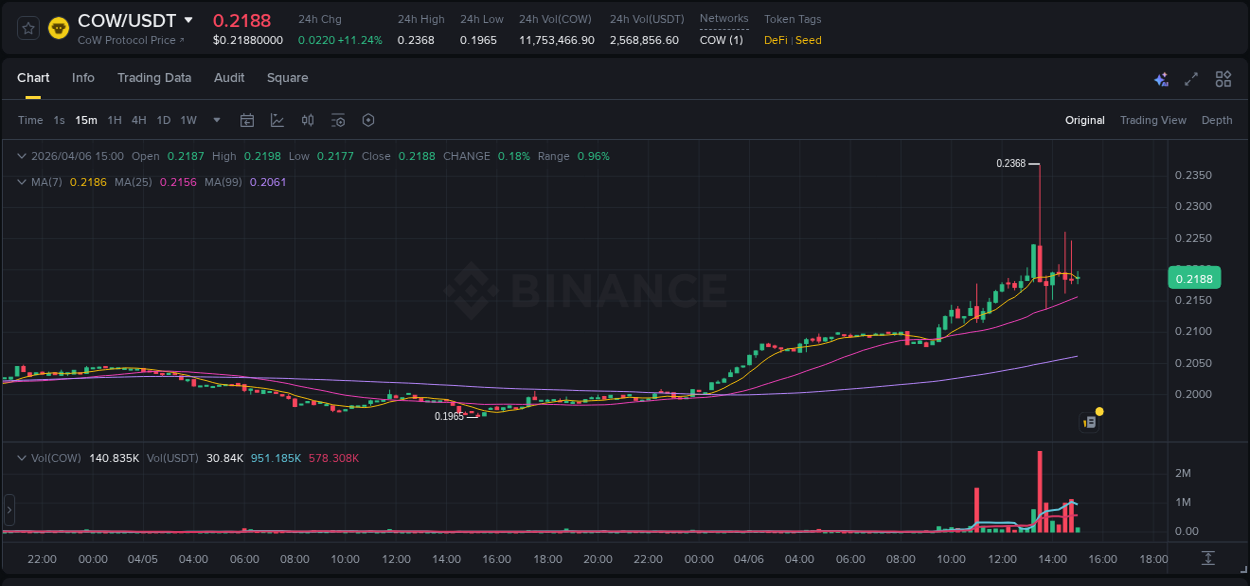Click the 24h High value 0.2368
This screenshot has width=1250, height=586.
click(x=416, y=40)
